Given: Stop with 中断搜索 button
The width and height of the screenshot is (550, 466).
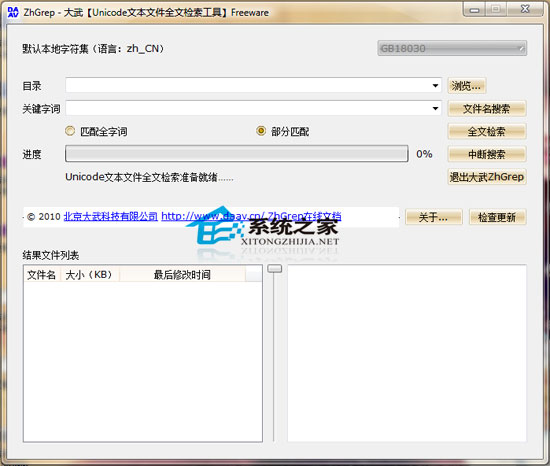Looking at the screenshot, I should [x=487, y=154].
